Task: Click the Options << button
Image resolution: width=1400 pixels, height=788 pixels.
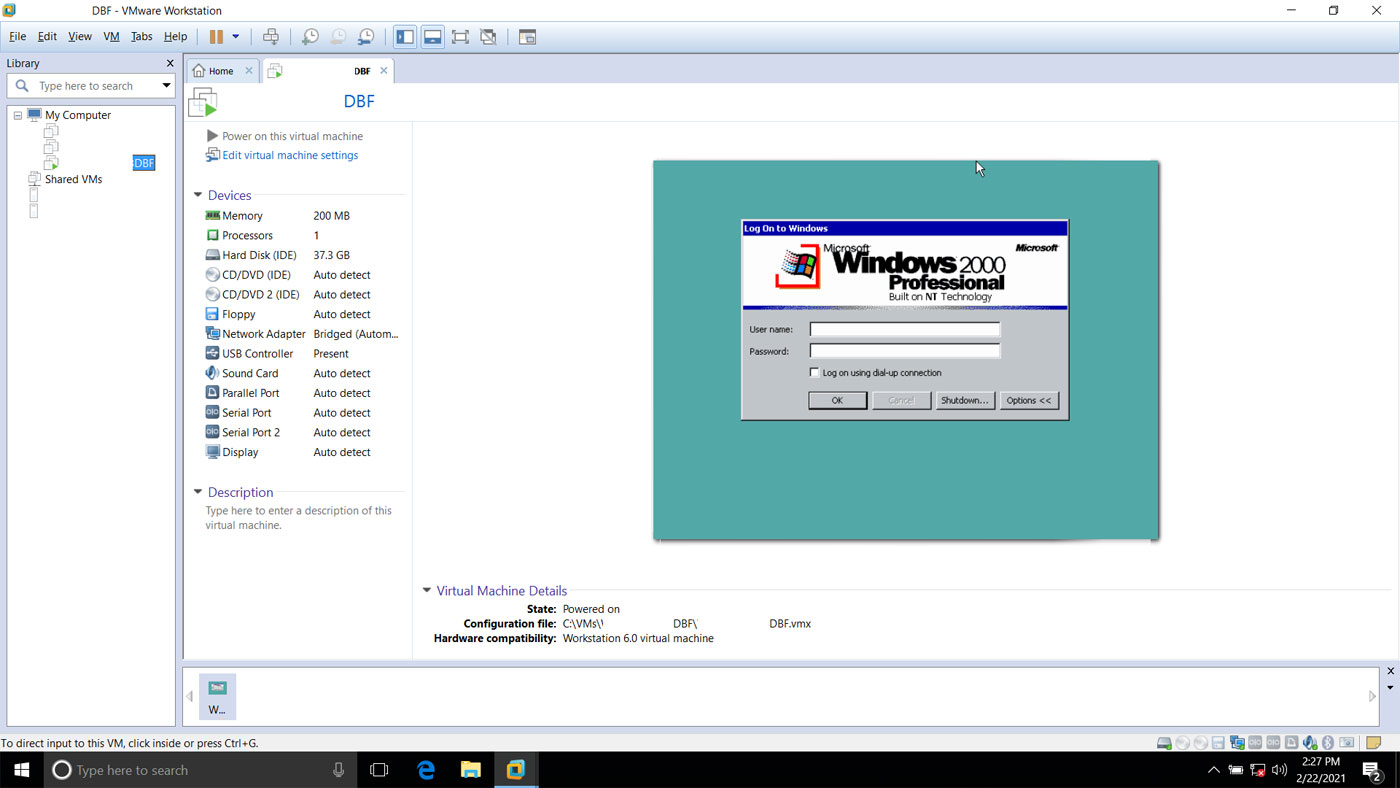Action: [x=1029, y=400]
